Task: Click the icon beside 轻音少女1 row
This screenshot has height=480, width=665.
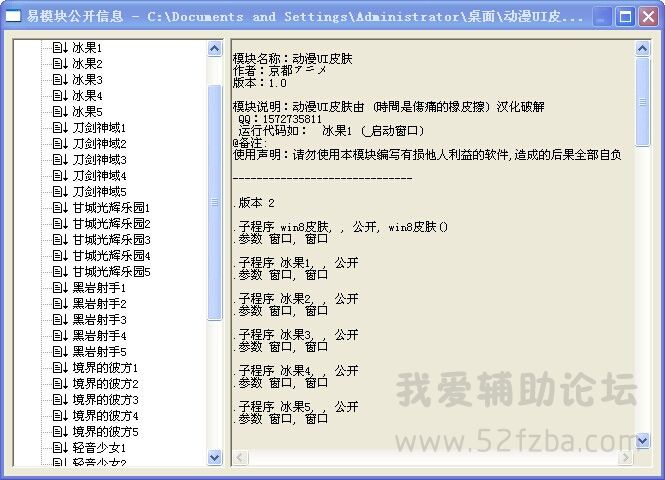Action: [x=60, y=448]
